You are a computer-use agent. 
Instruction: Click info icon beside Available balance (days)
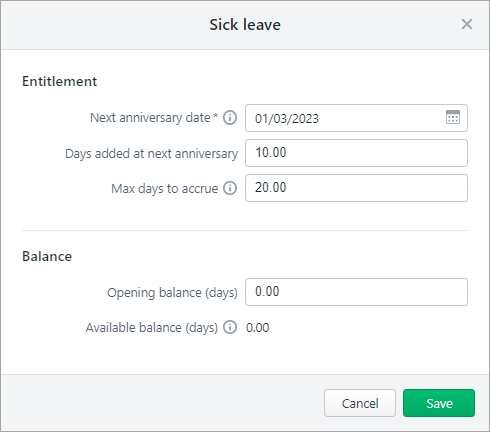[230, 327]
